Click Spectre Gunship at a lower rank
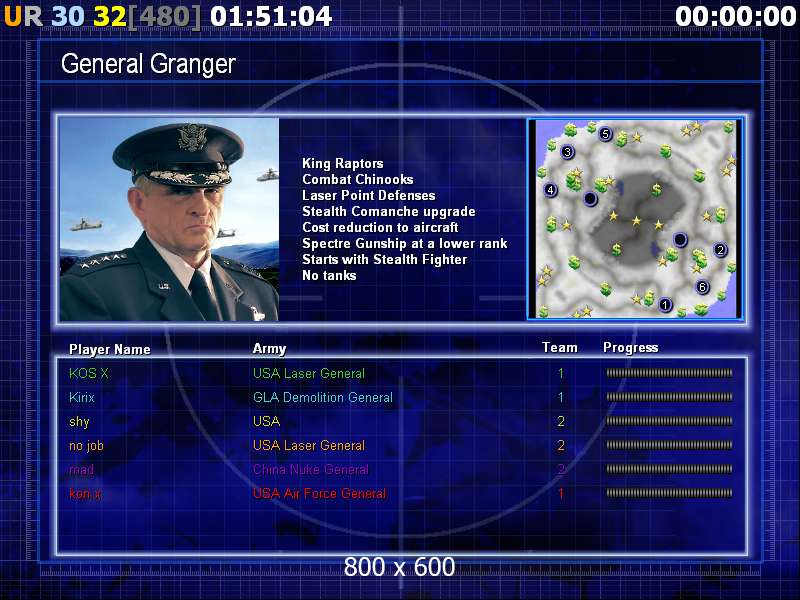800x600 pixels. pos(405,243)
